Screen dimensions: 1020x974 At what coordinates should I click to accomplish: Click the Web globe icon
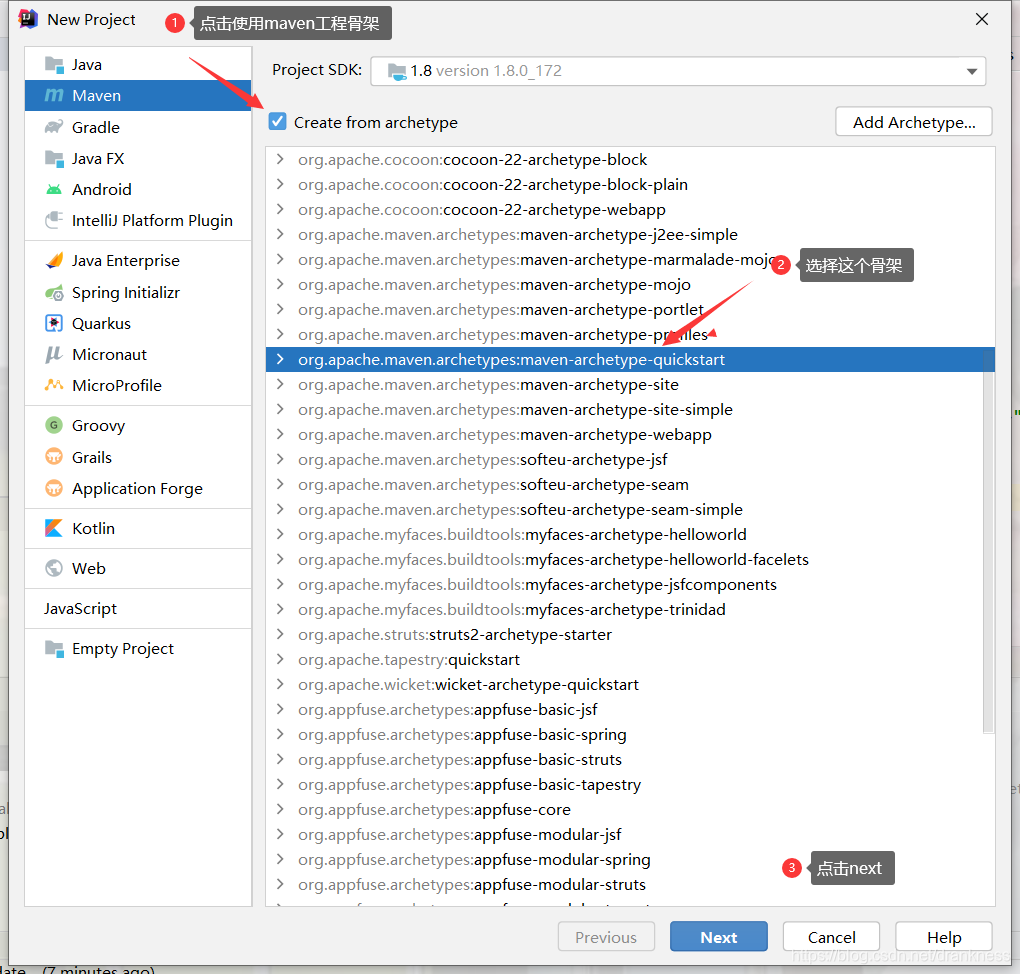[54, 568]
